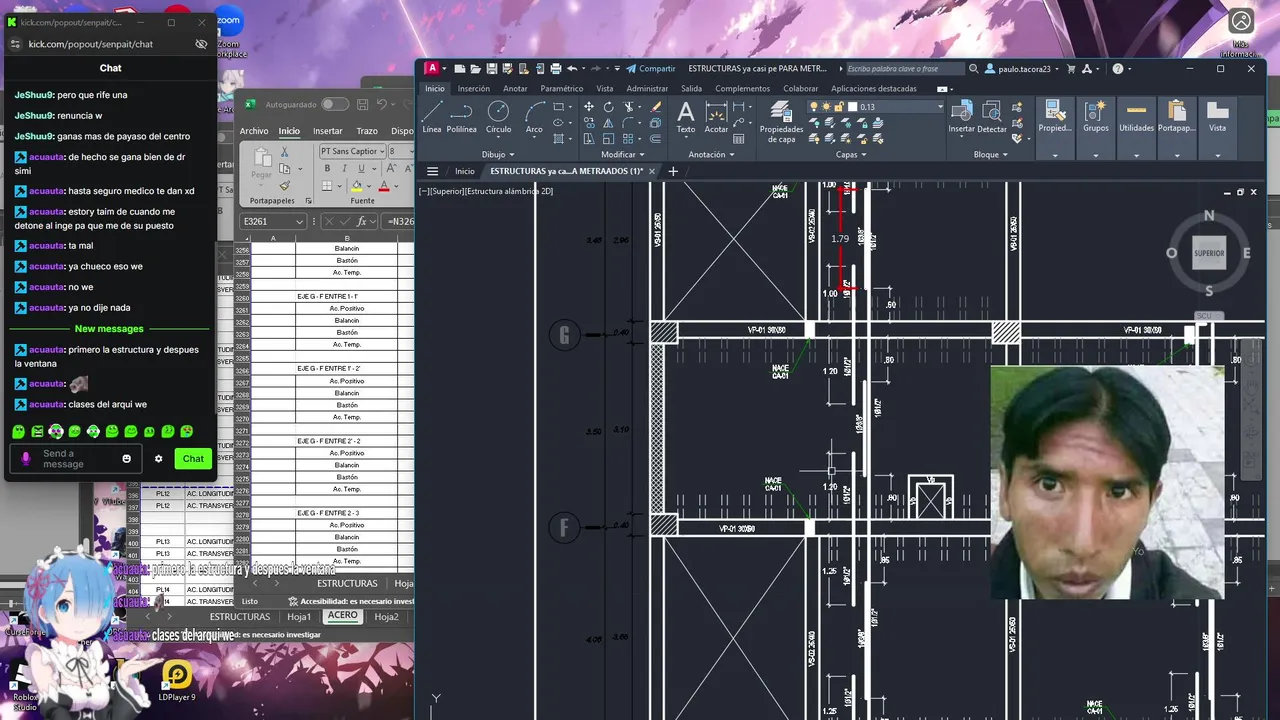
Task: Open the Anotar ribbon tab
Action: pos(515,88)
